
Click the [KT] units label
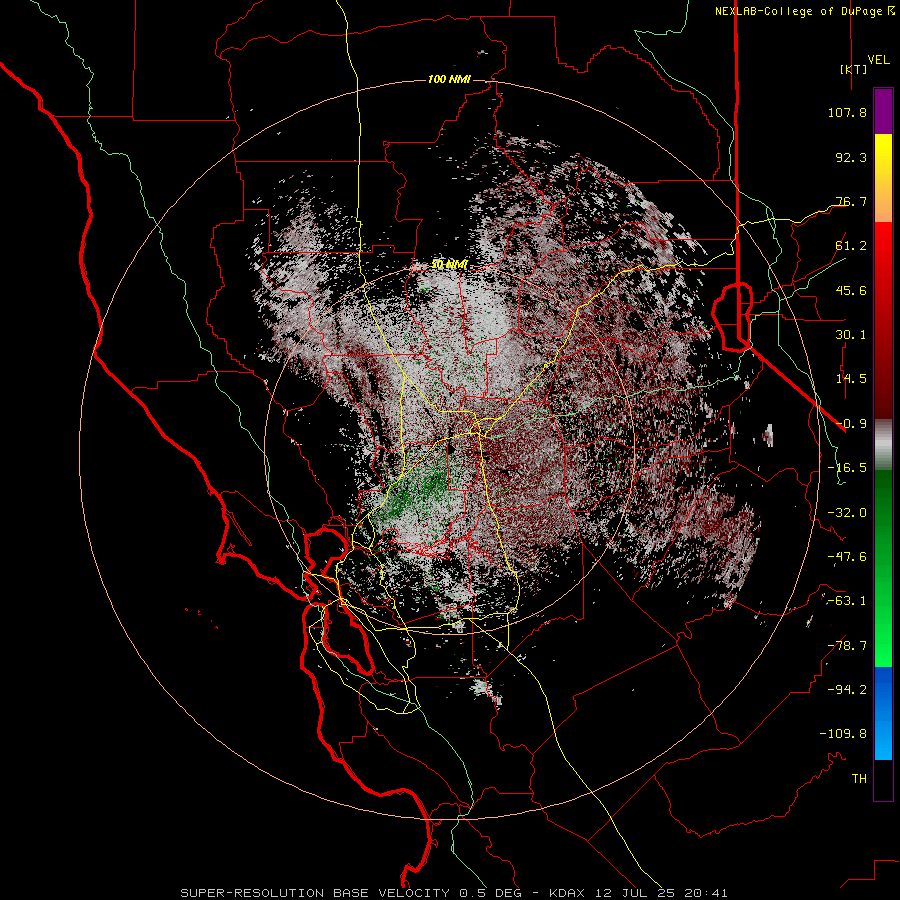[x=853, y=69]
